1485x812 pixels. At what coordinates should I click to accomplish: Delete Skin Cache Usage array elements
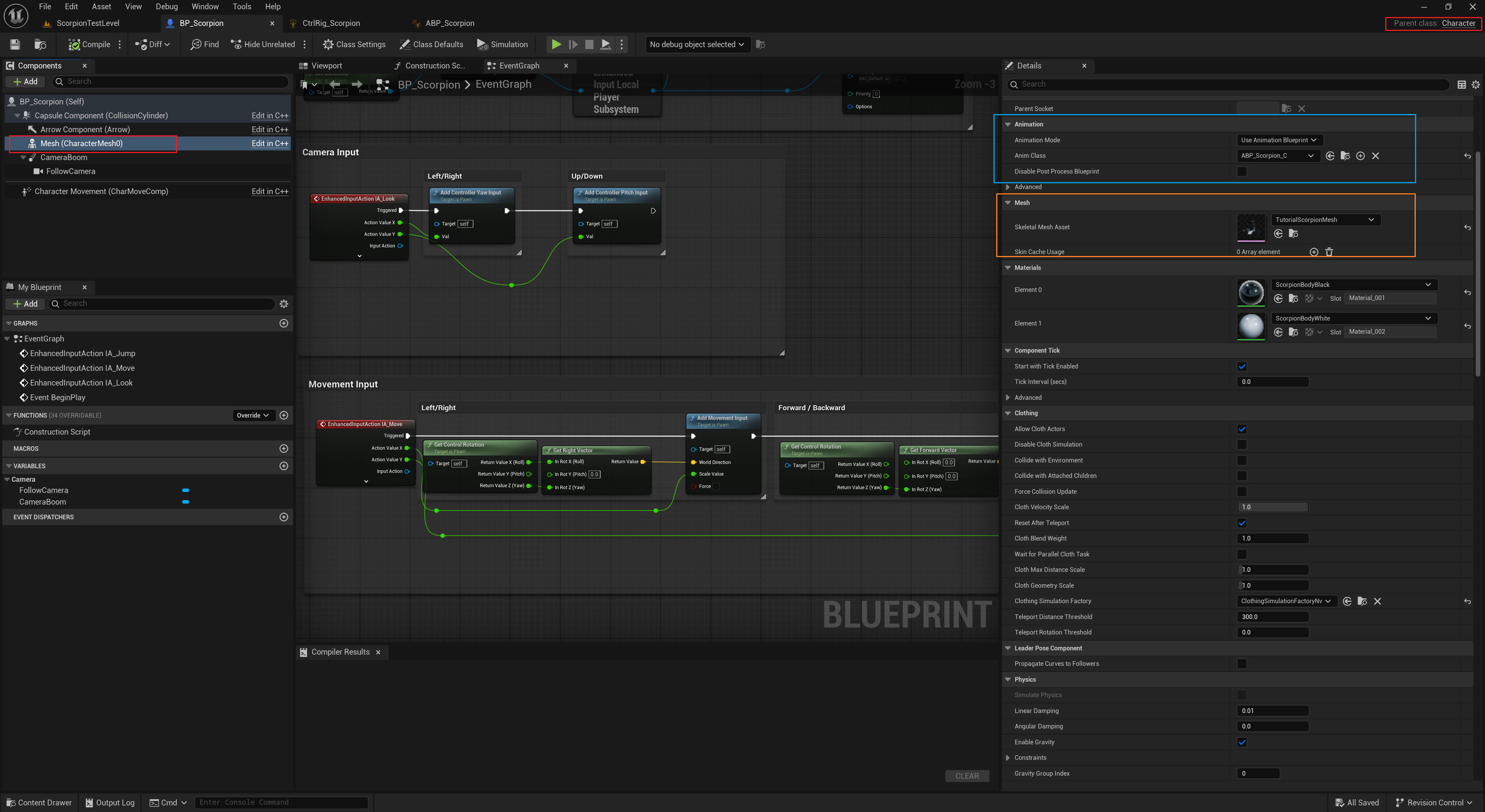pyautogui.click(x=1329, y=252)
